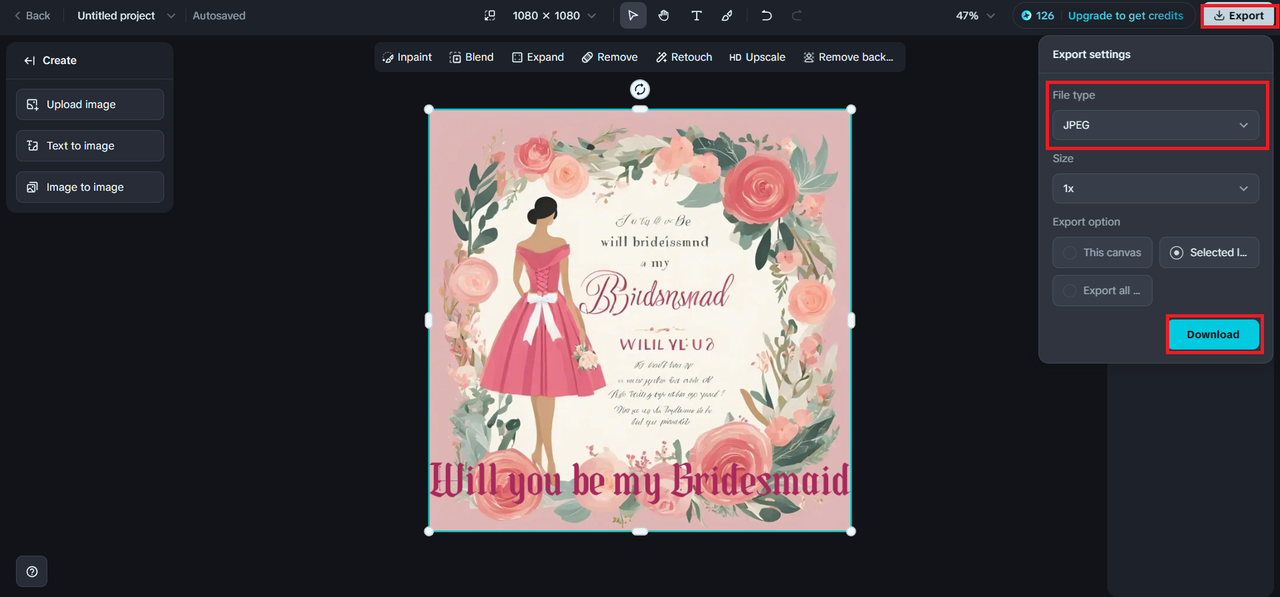Screen dimensions: 1280x597
Task: Click the 126 credits indicator
Action: 1038,16
